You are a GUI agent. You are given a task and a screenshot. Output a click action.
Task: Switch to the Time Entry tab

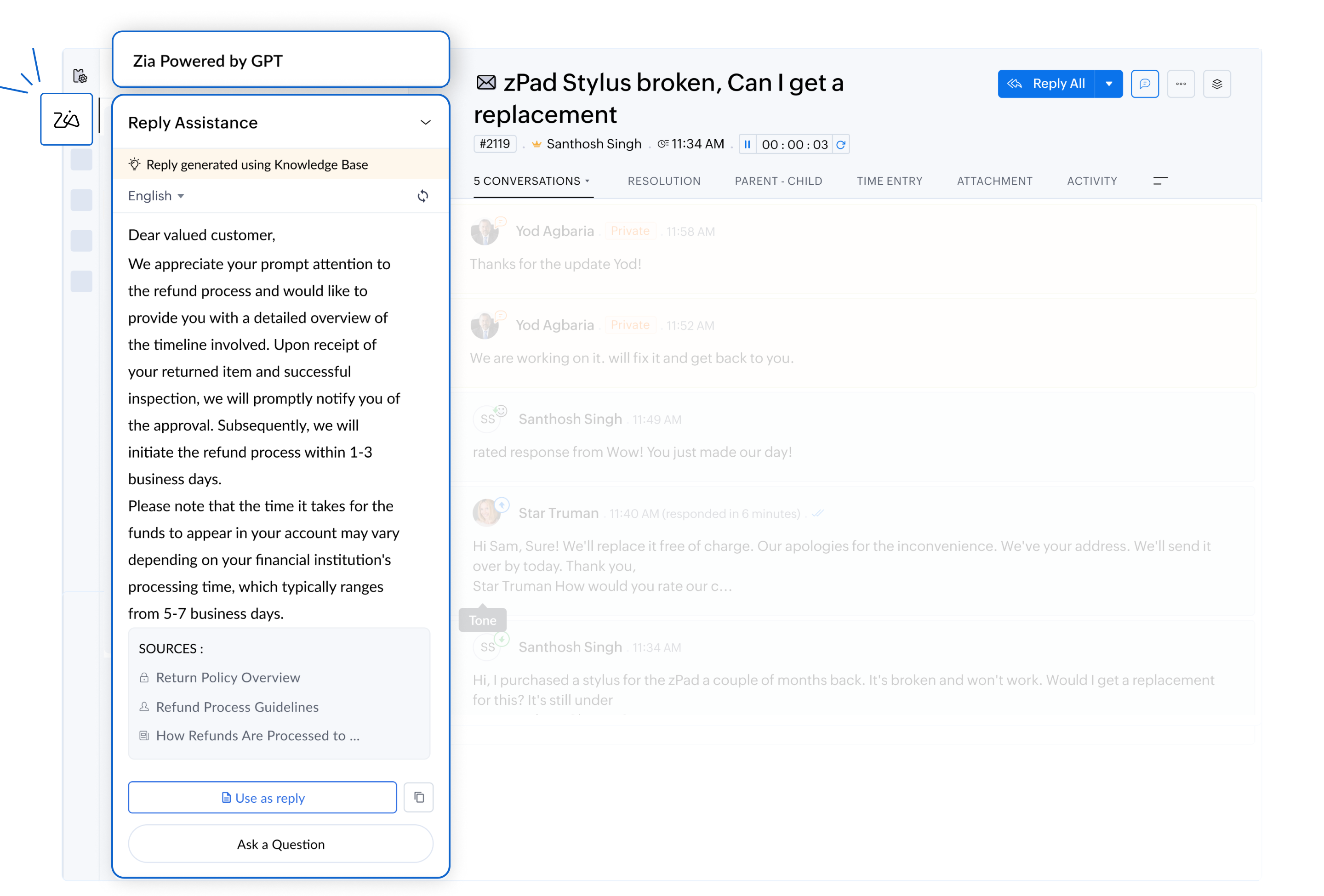pyautogui.click(x=889, y=181)
